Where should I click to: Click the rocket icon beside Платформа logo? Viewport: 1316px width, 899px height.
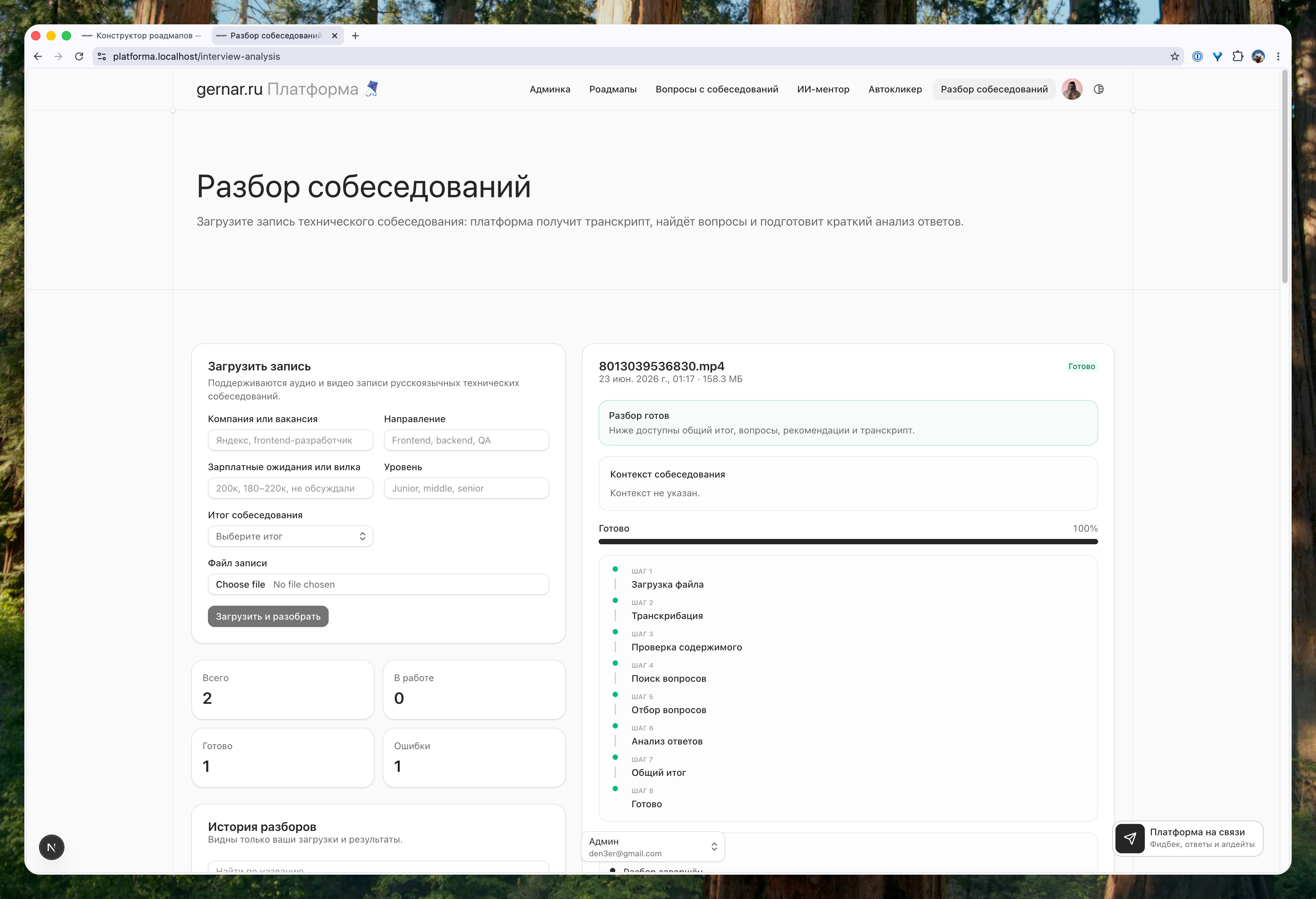[371, 88]
